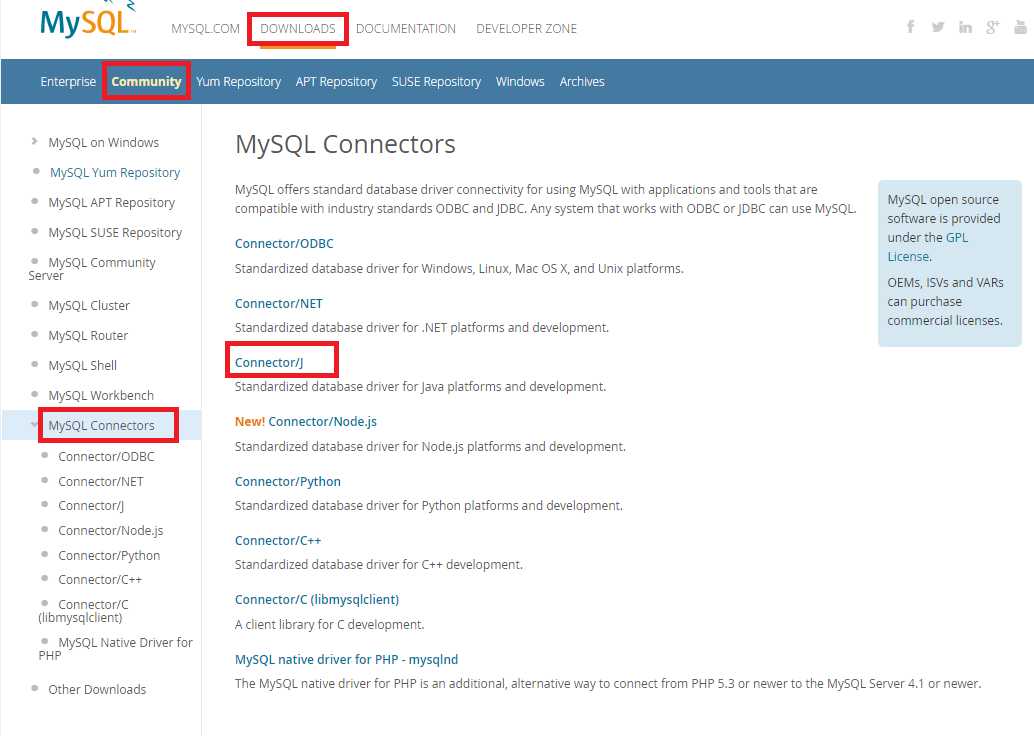Screen dimensions: 1034x736
Task: Open the APT Repository tab
Action: (x=336, y=82)
